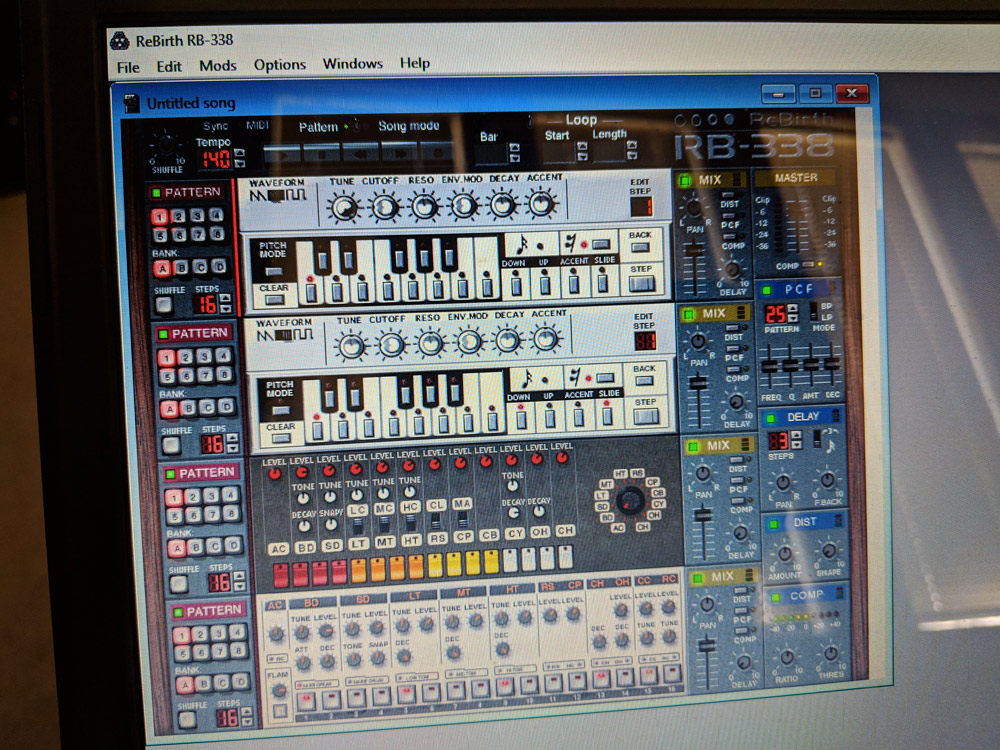Click the Clear button on the top synth
This screenshot has width=1000, height=750.
click(275, 300)
